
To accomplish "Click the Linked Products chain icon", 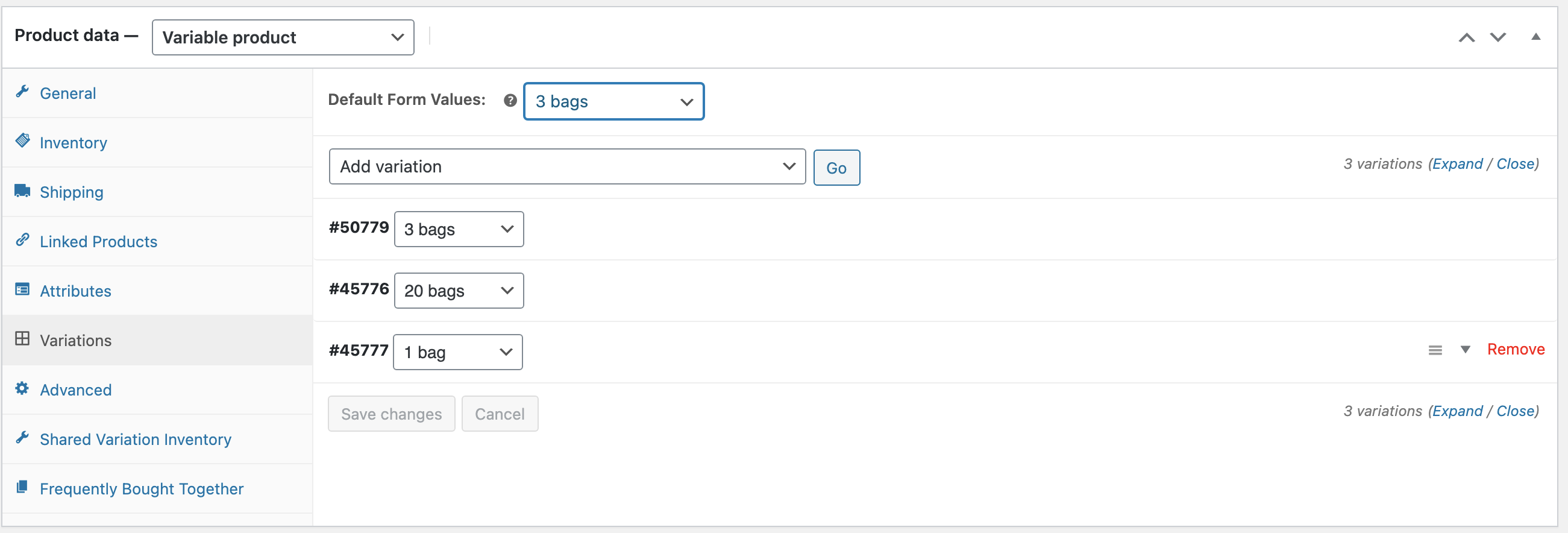I will pyautogui.click(x=22, y=240).
